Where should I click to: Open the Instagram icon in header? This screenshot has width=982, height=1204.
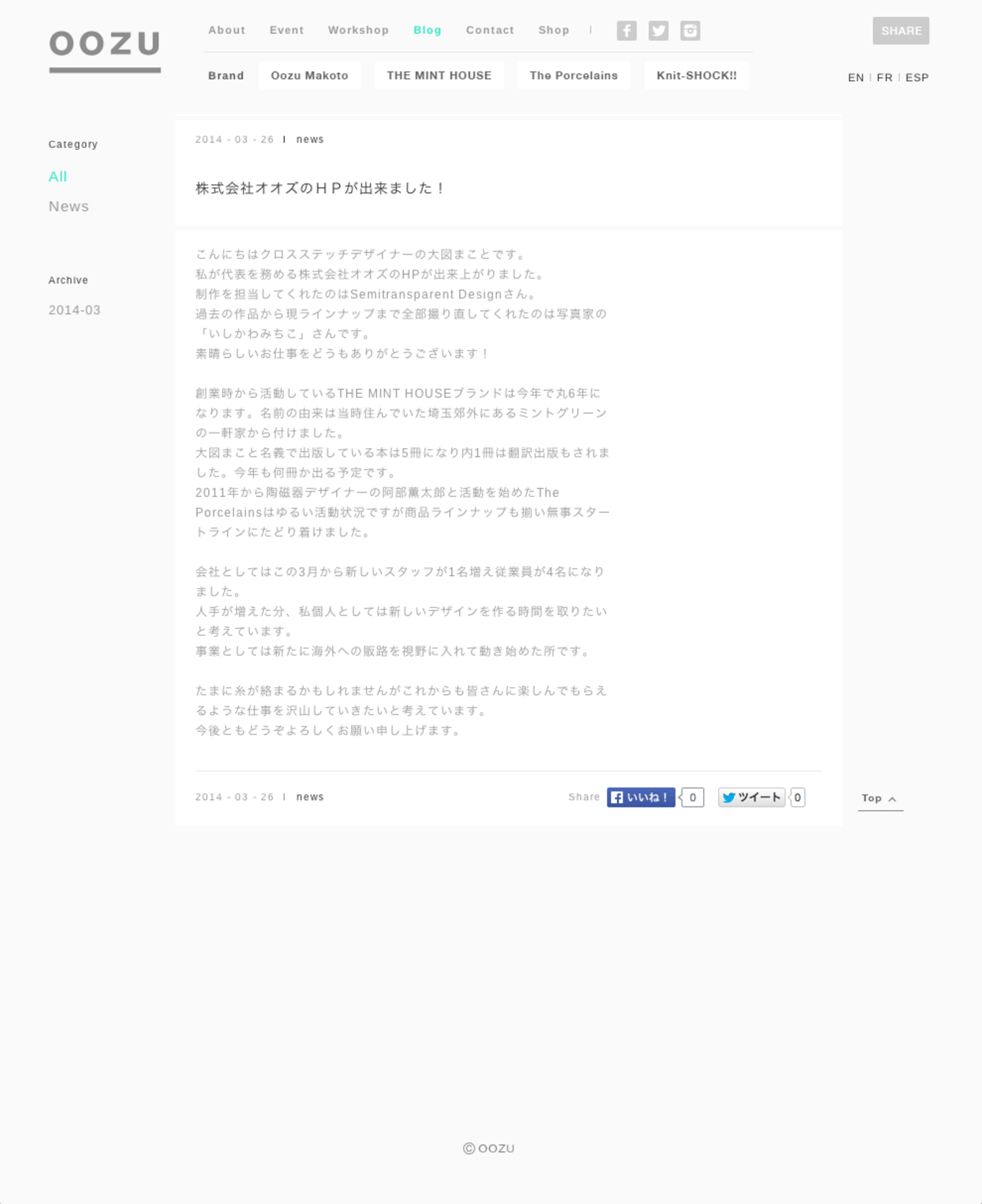tap(690, 31)
